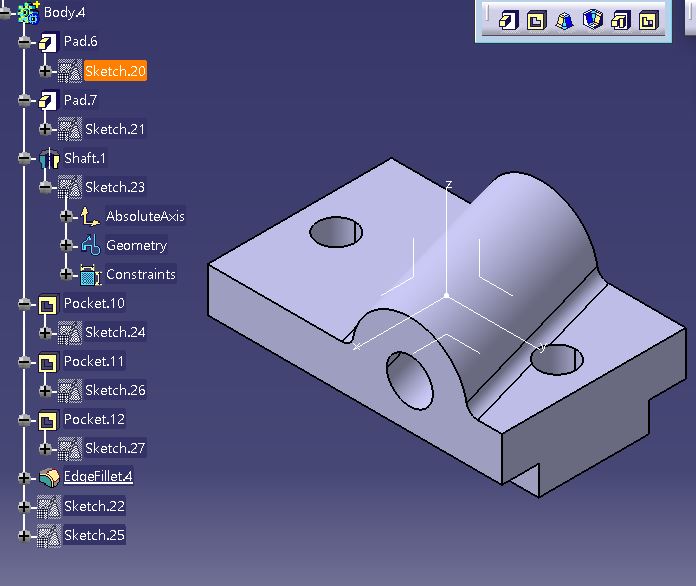Select the highlighted "Sketch.20" label
Image resolution: width=696 pixels, height=586 pixels.
point(115,71)
